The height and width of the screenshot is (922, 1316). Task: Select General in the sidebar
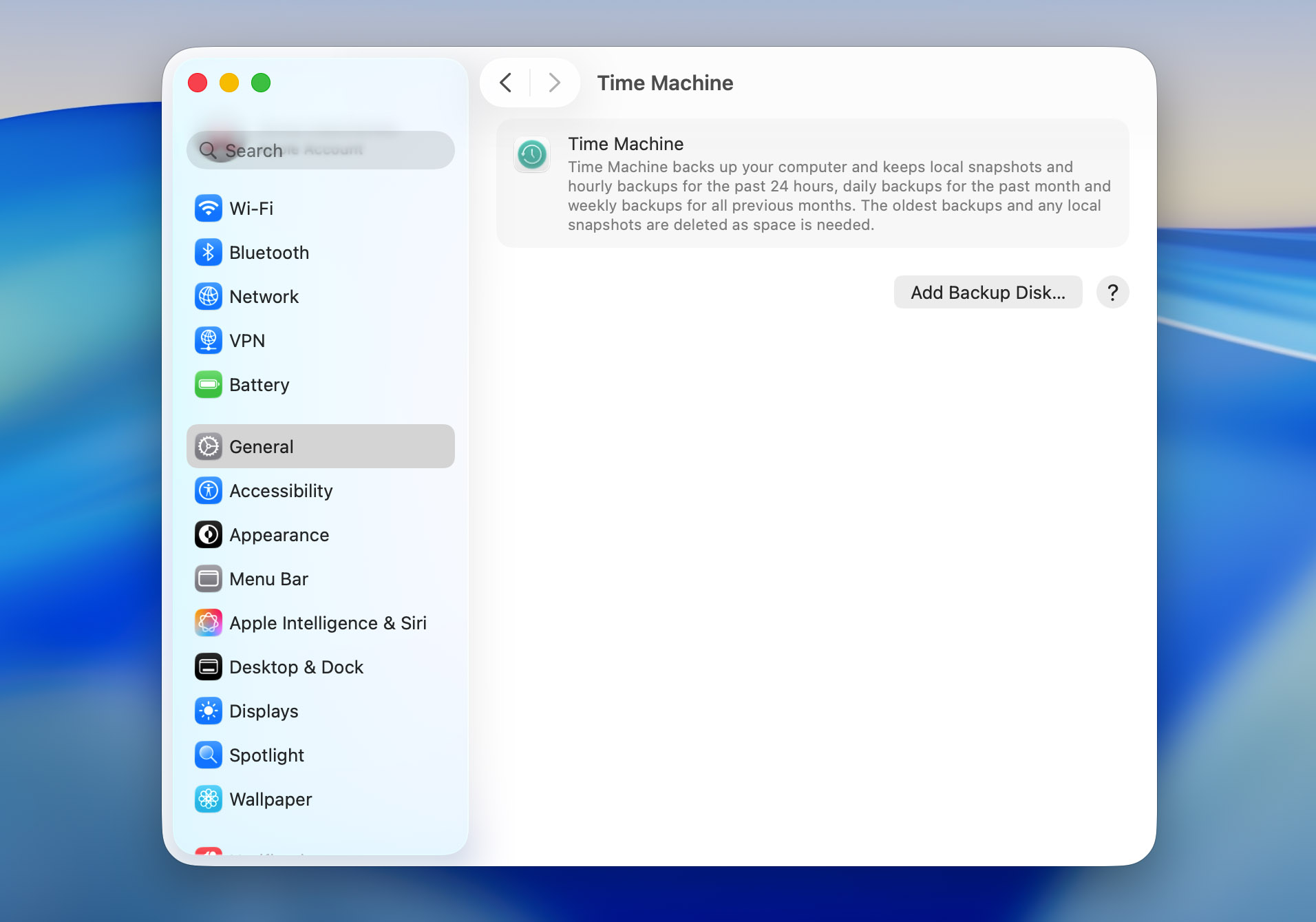point(321,446)
